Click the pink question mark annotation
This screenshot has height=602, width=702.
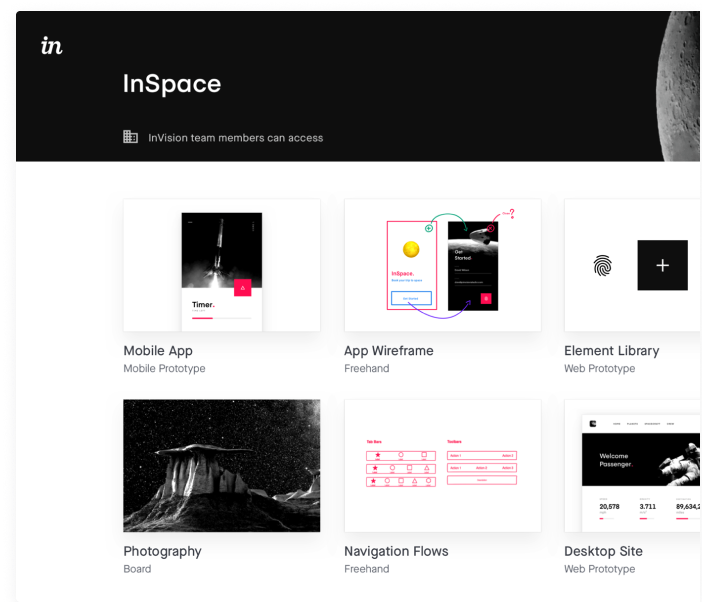pyautogui.click(x=510, y=213)
